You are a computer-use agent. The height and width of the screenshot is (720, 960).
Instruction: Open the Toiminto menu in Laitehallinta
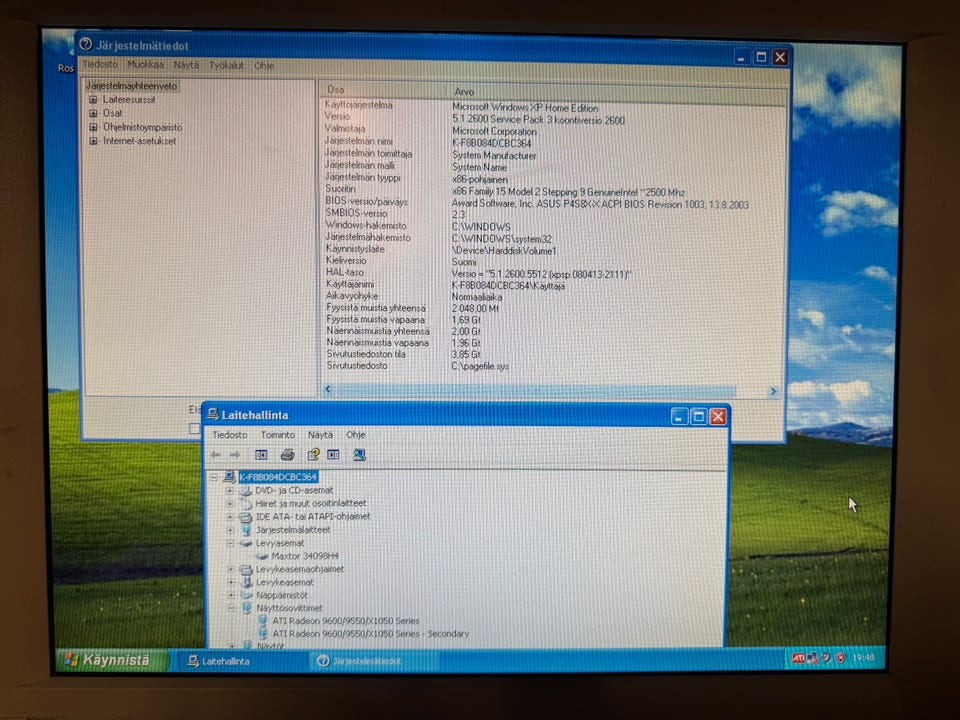(277, 435)
